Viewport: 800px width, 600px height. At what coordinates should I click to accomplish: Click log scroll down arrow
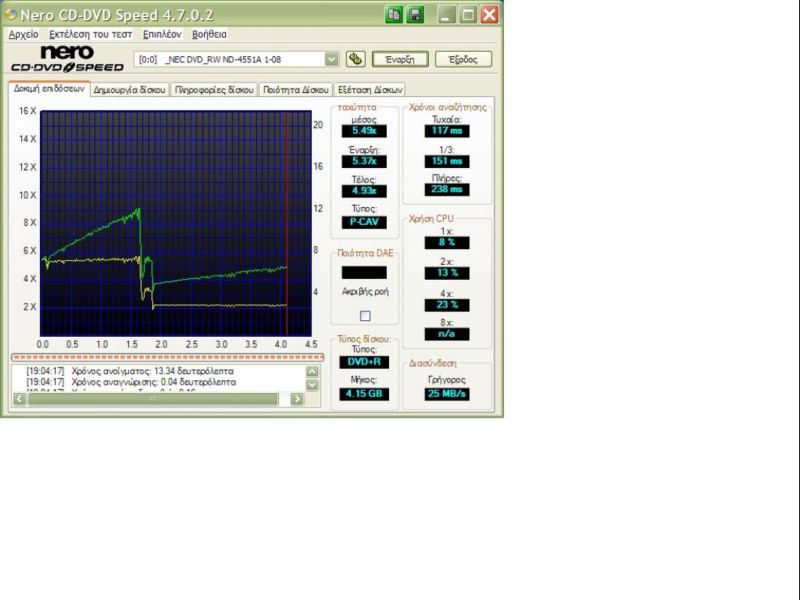[312, 385]
